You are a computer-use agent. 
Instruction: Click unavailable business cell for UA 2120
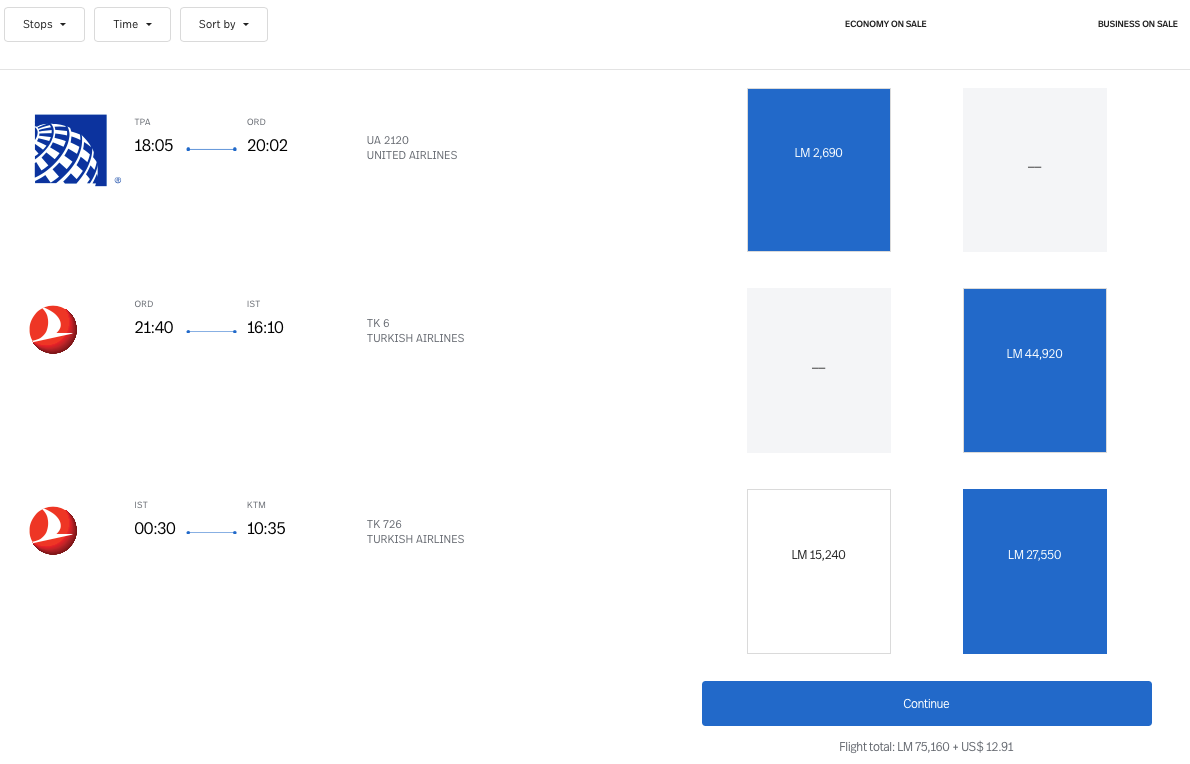[x=1034, y=170]
